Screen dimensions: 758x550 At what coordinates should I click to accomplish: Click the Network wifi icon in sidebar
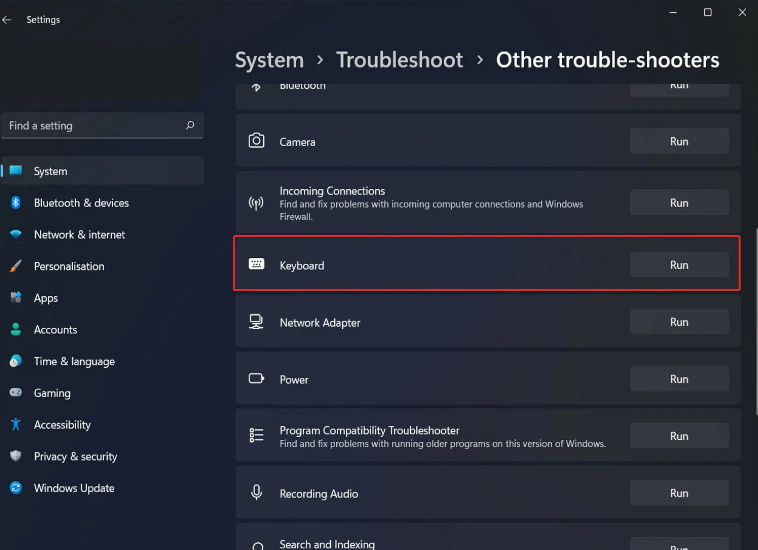pyautogui.click(x=15, y=234)
